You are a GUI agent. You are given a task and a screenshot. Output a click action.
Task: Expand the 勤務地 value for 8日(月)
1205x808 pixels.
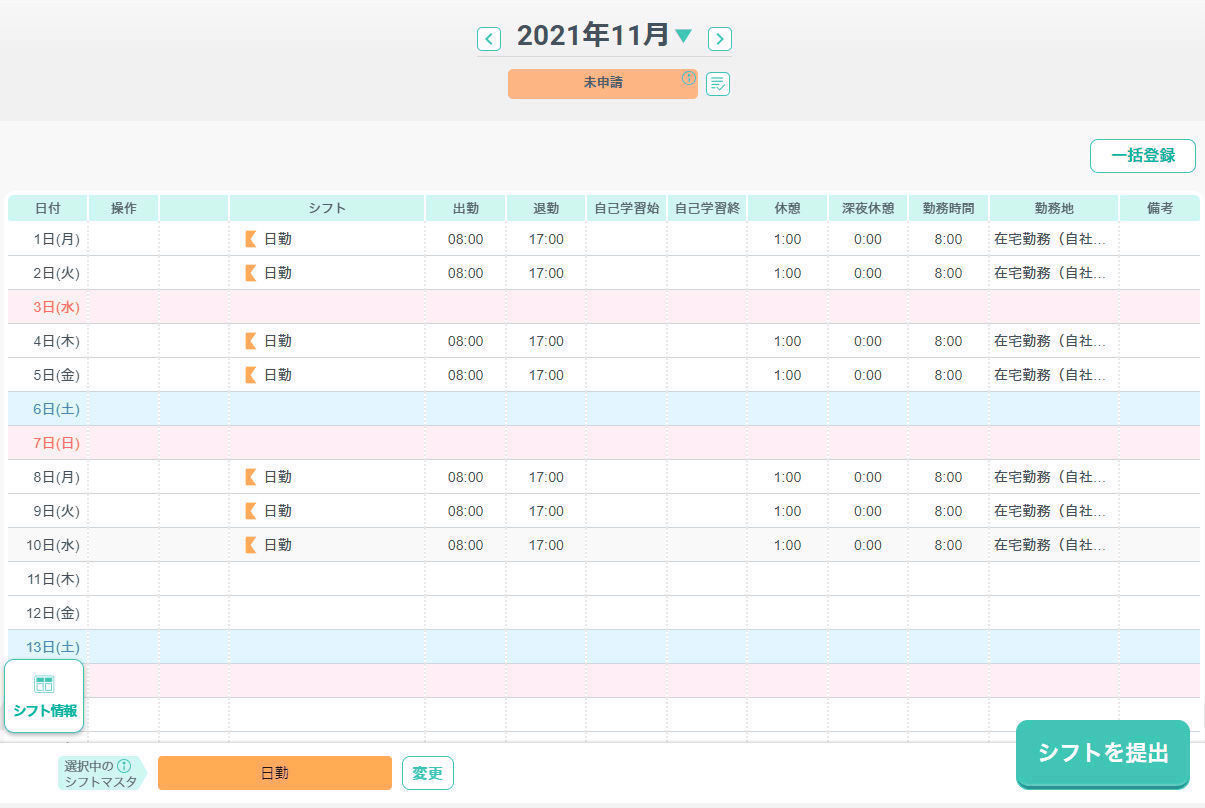tap(1050, 477)
